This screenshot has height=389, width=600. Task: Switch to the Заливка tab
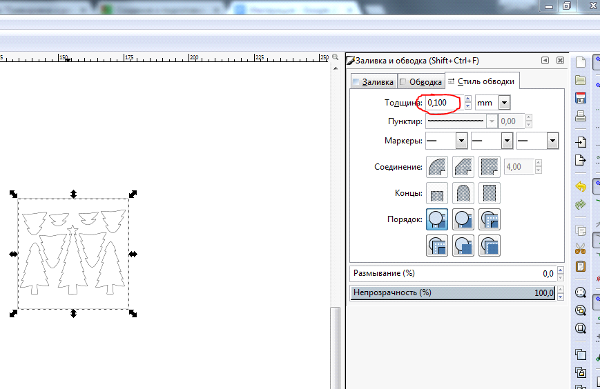(373, 82)
